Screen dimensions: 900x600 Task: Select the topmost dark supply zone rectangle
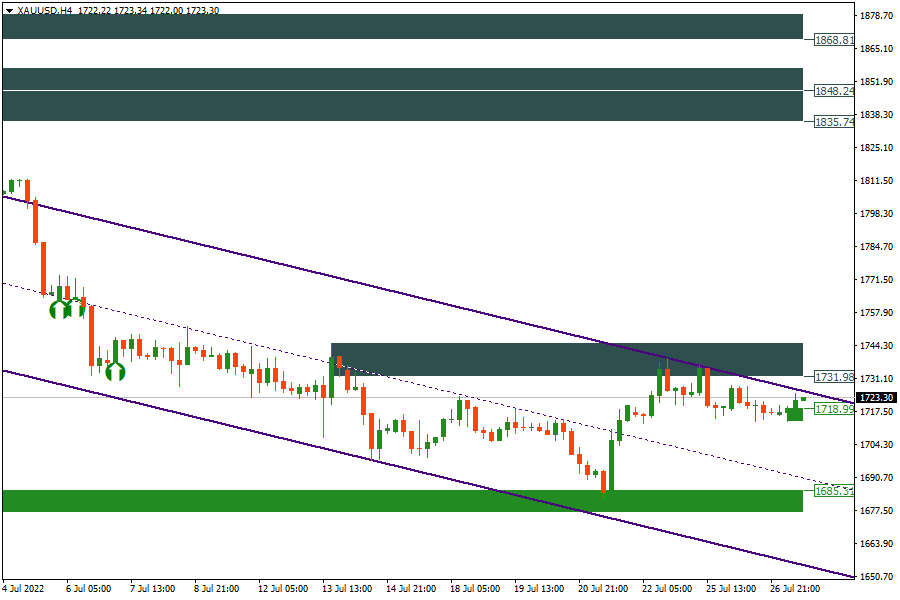coord(402,26)
